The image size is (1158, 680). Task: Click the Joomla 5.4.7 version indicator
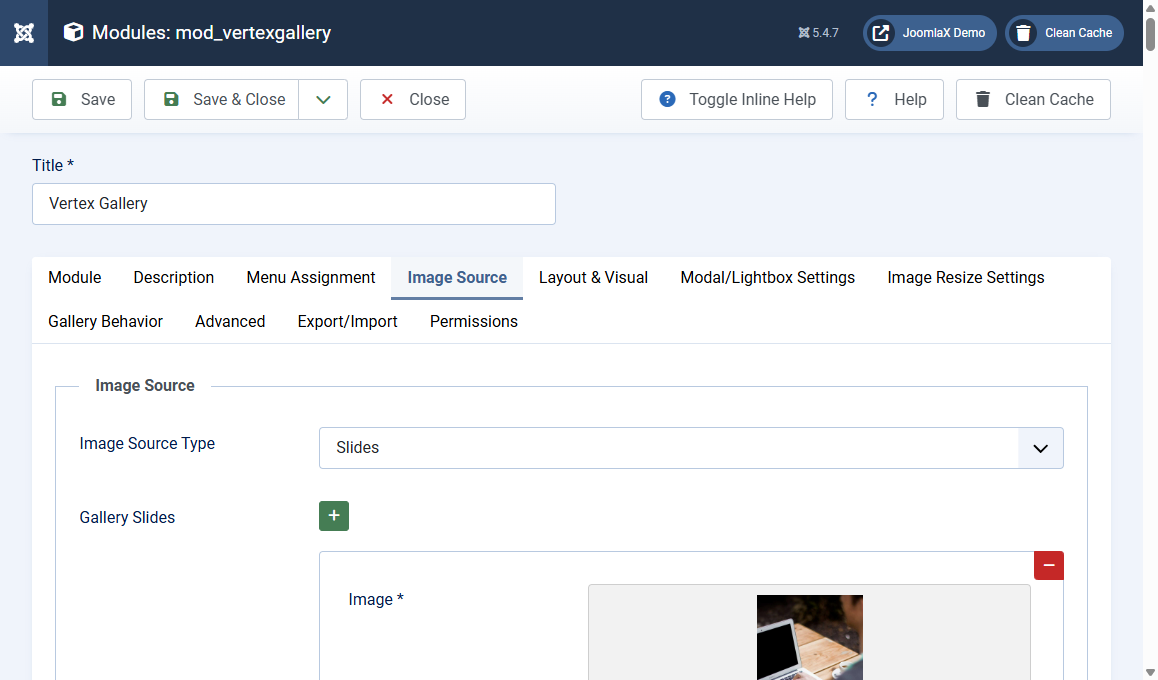click(818, 32)
